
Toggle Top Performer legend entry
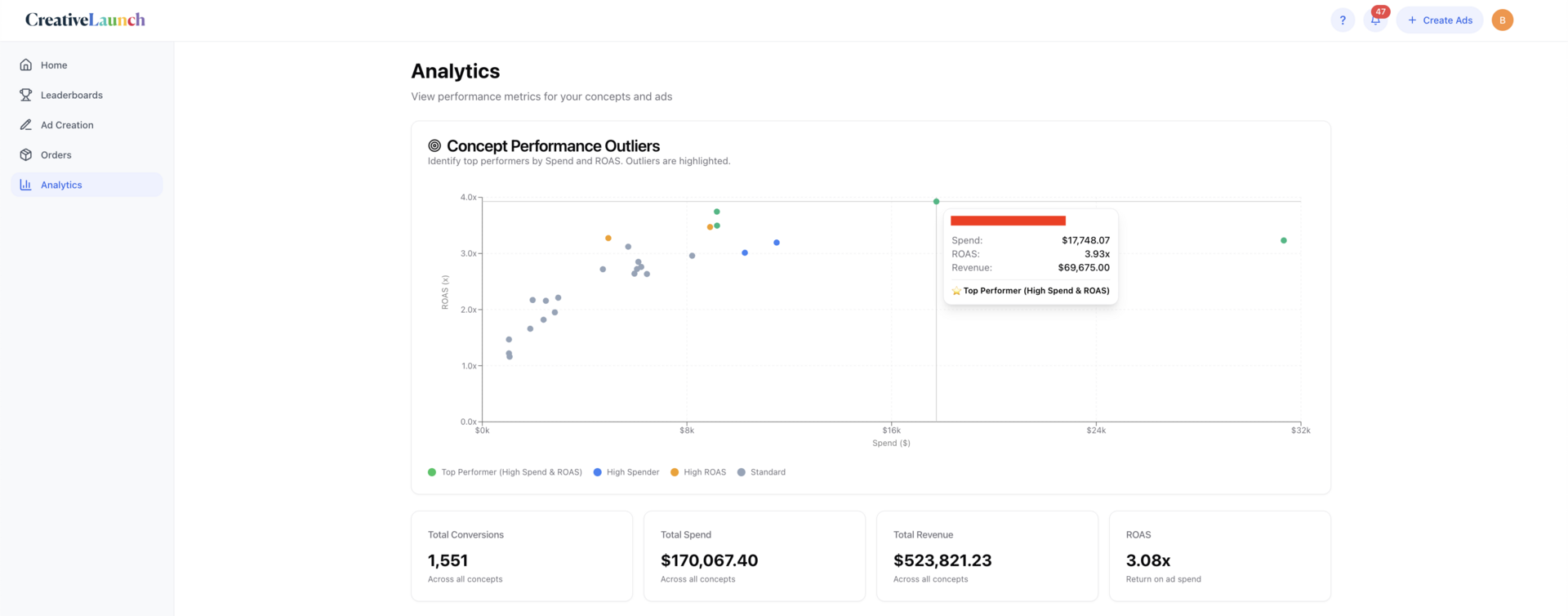[x=505, y=472]
